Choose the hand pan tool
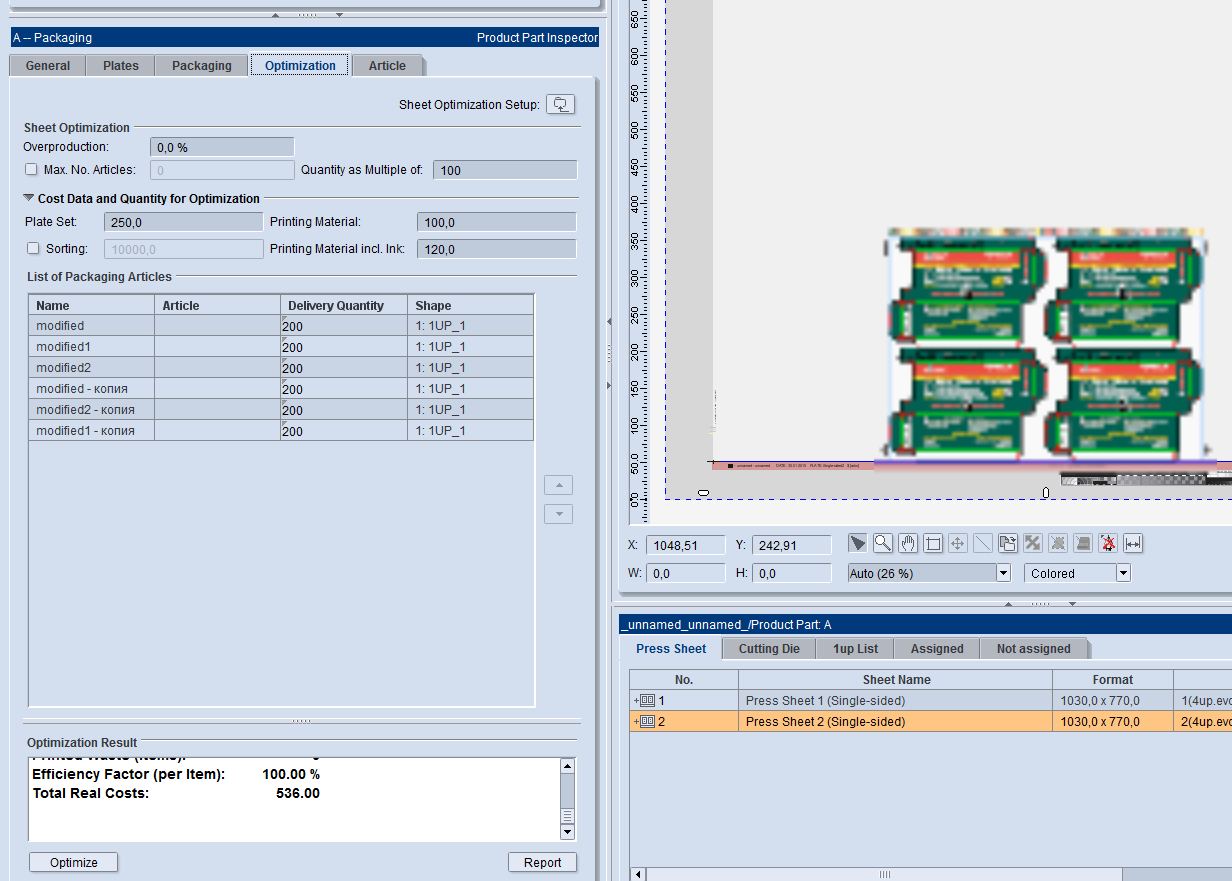The image size is (1232, 881). 908,543
